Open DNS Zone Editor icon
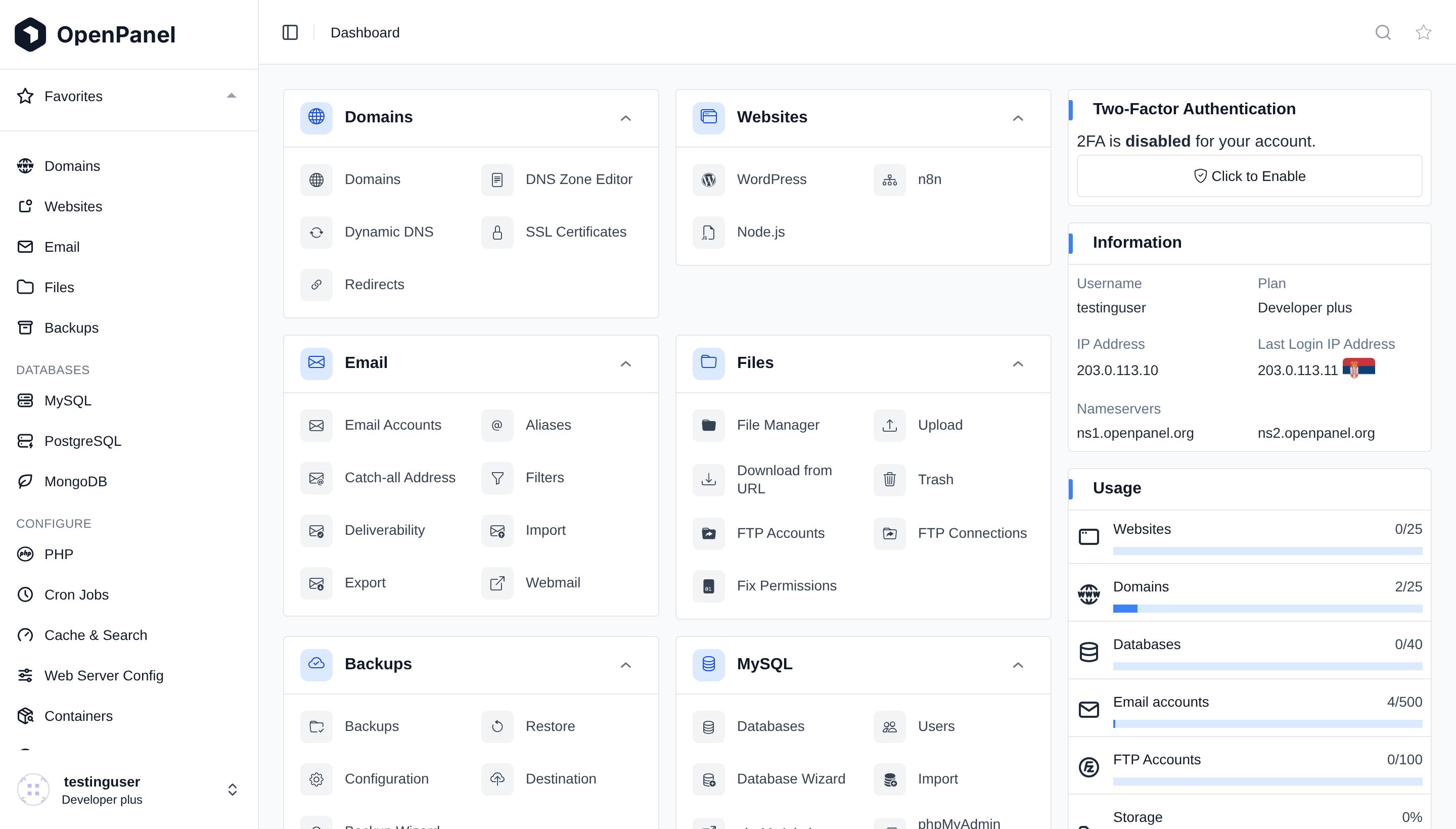Image resolution: width=1456 pixels, height=829 pixels. pyautogui.click(x=497, y=180)
